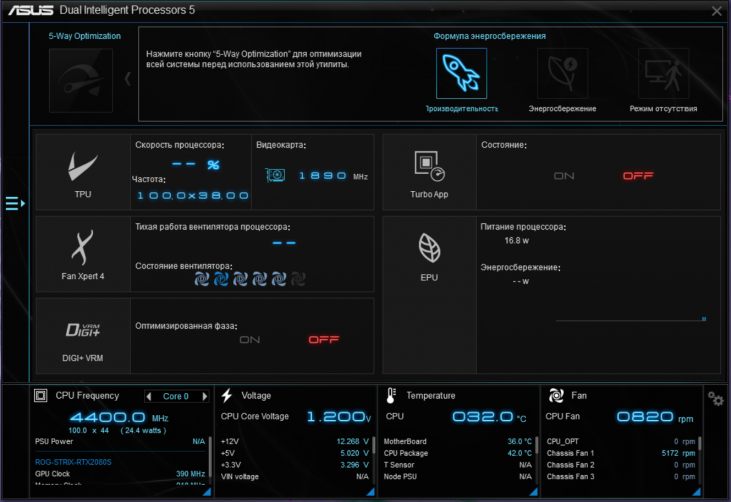Viewport: 731px width, 502px height.
Task: Click the second fan status icon
Action: (x=221, y=279)
